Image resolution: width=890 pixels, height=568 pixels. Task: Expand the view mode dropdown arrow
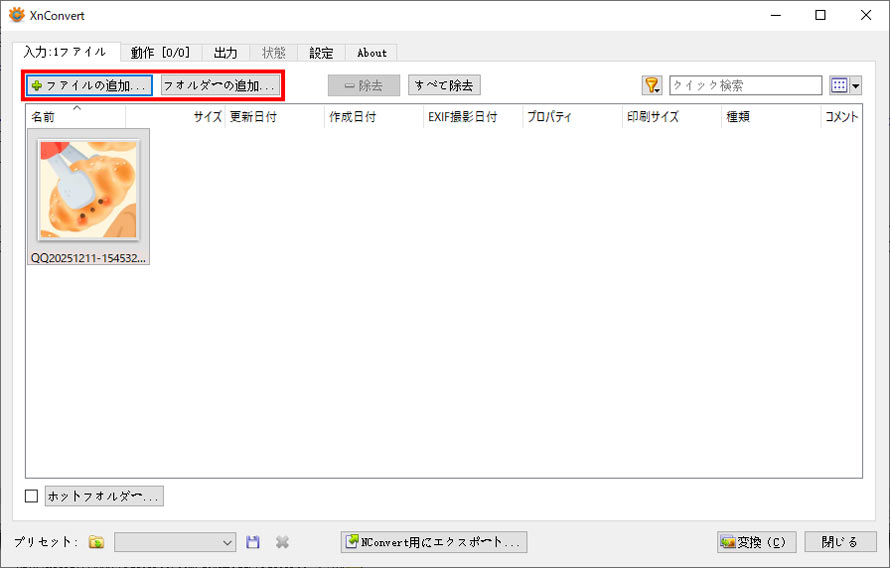(855, 86)
